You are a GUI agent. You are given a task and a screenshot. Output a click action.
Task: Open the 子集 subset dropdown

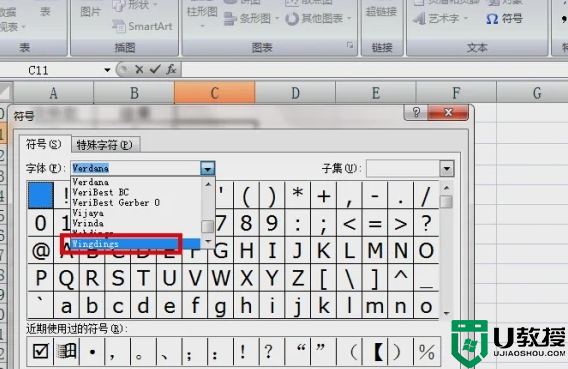pyautogui.click(x=447, y=168)
